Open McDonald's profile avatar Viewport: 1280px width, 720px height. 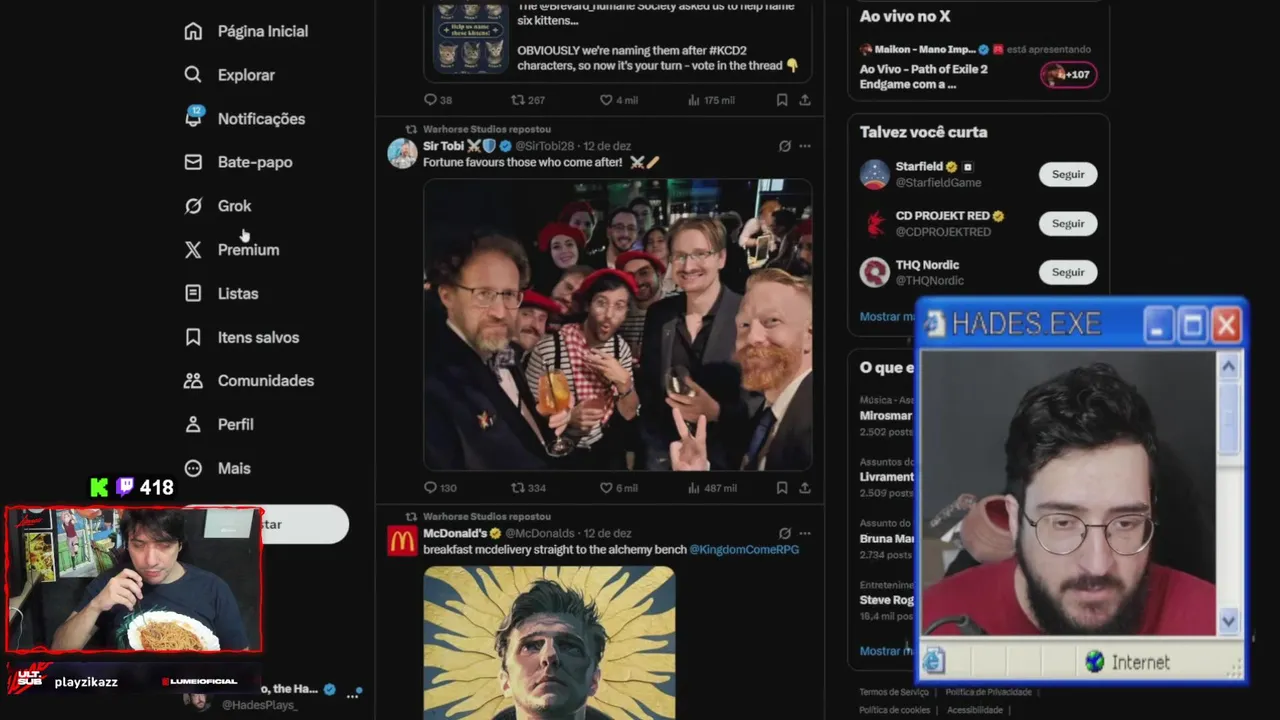point(402,541)
